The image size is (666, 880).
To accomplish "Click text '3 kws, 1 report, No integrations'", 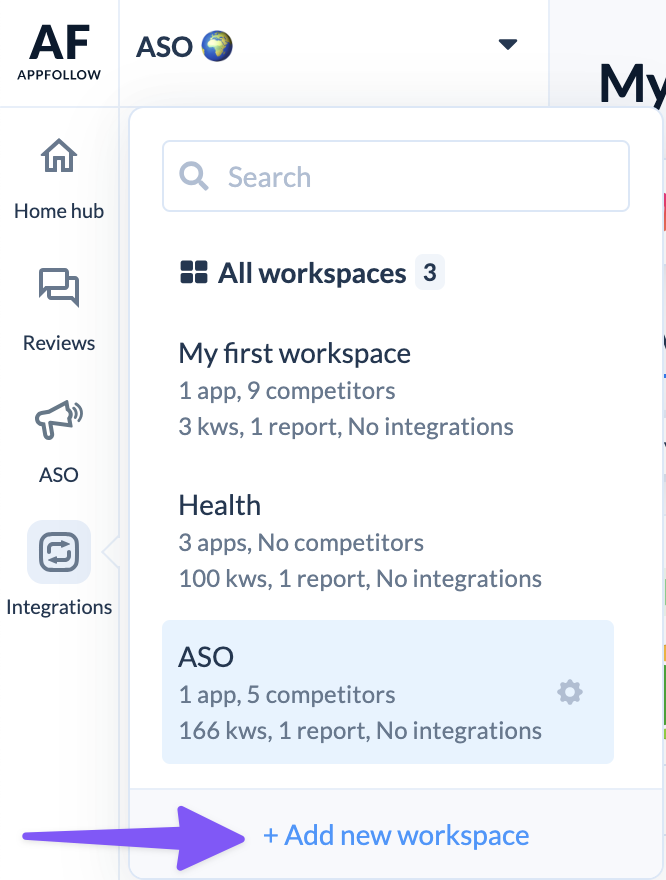I will pyautogui.click(x=346, y=427).
